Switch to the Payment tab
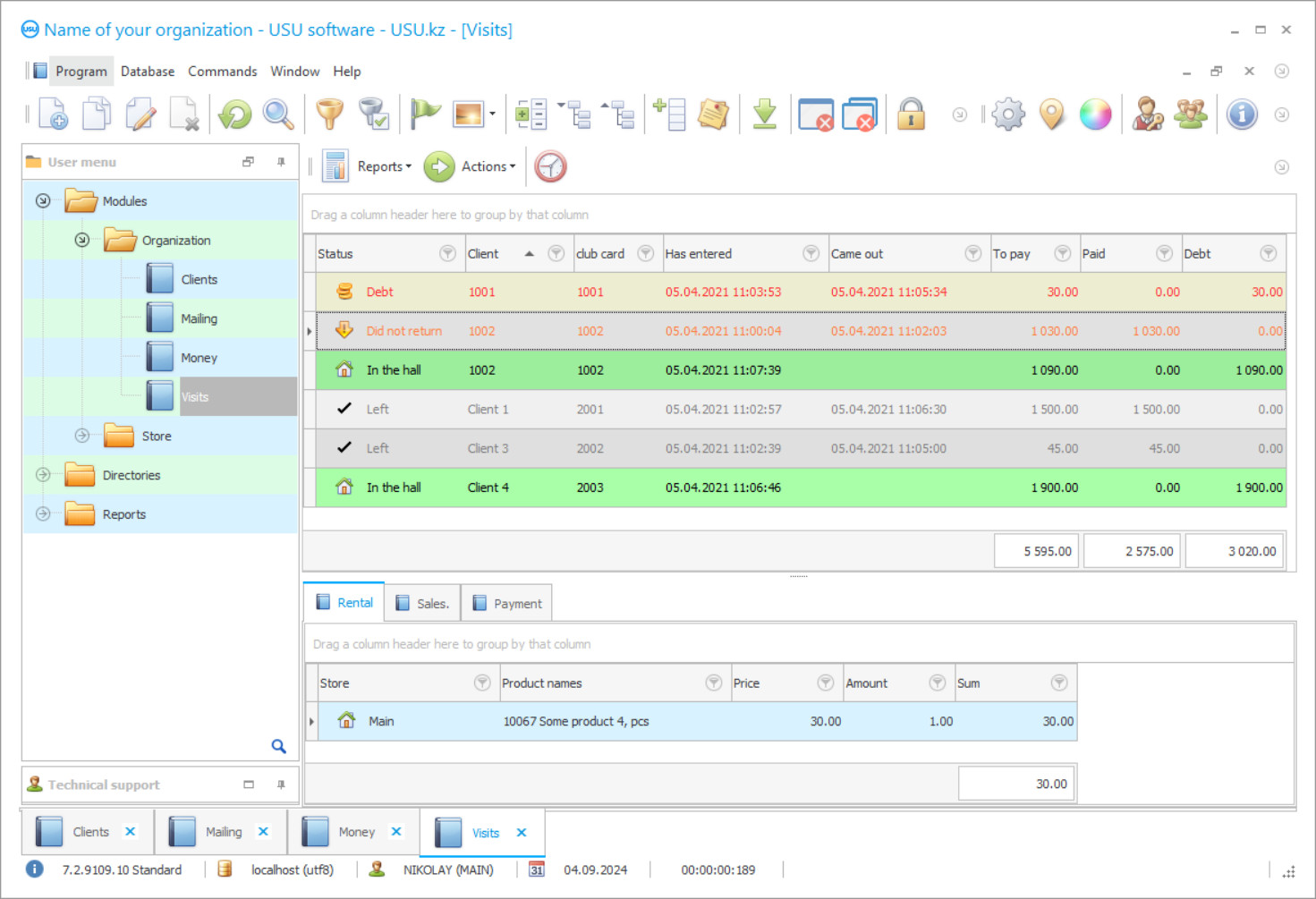The image size is (1316, 899). coord(506,602)
